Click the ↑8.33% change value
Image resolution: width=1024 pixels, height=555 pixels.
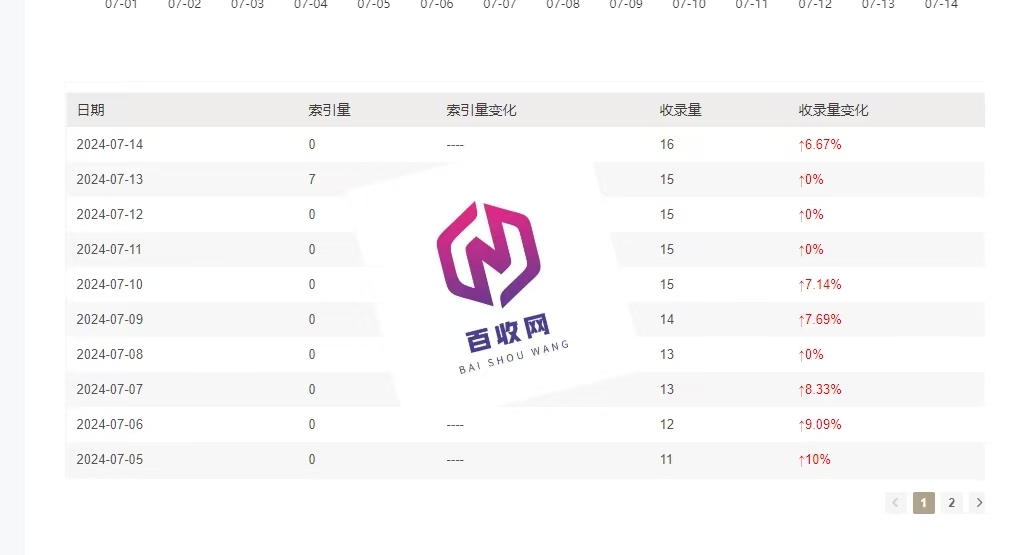pos(820,389)
